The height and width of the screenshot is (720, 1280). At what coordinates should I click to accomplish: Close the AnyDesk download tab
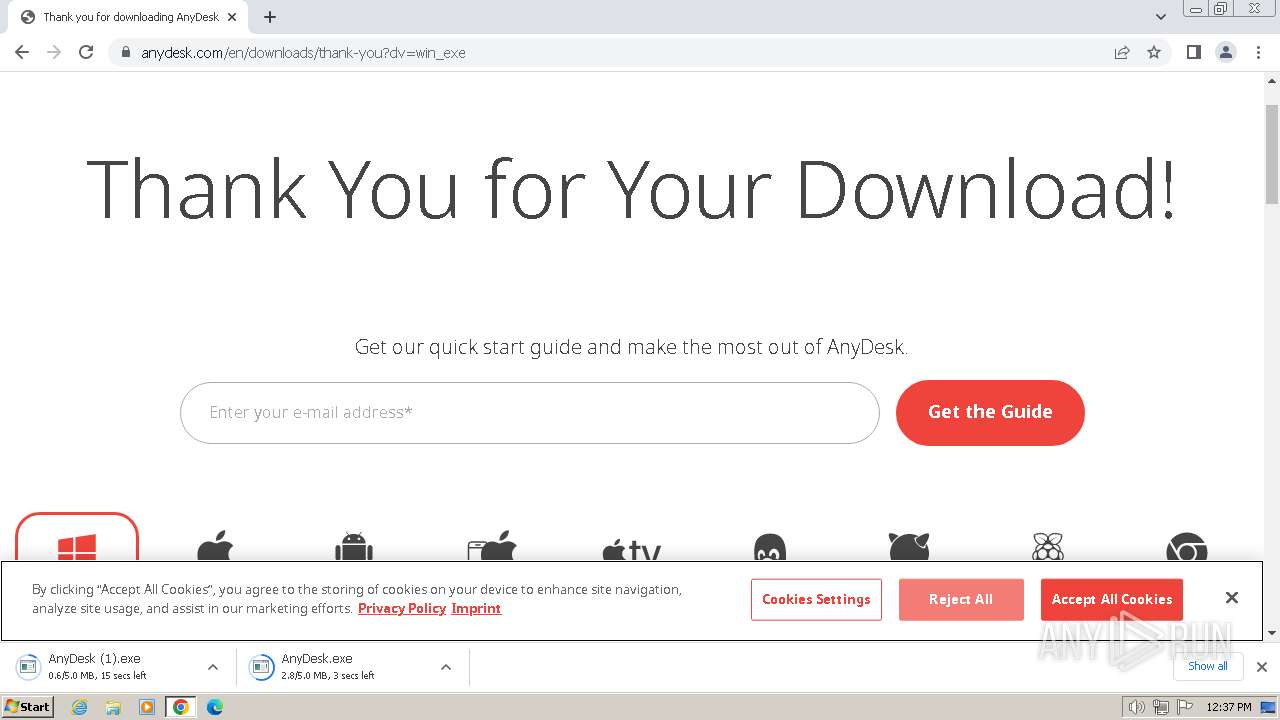(232, 17)
